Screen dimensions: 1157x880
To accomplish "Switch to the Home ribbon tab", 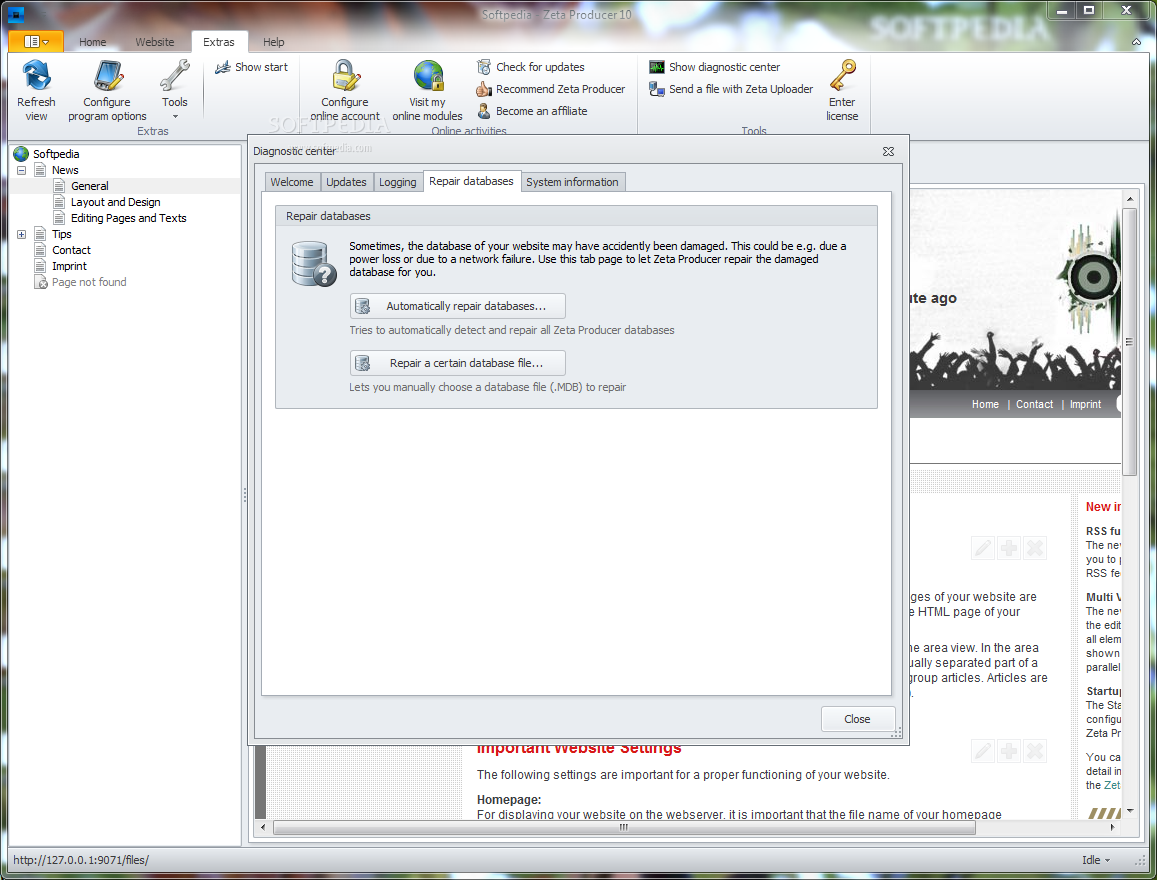I will coord(92,42).
